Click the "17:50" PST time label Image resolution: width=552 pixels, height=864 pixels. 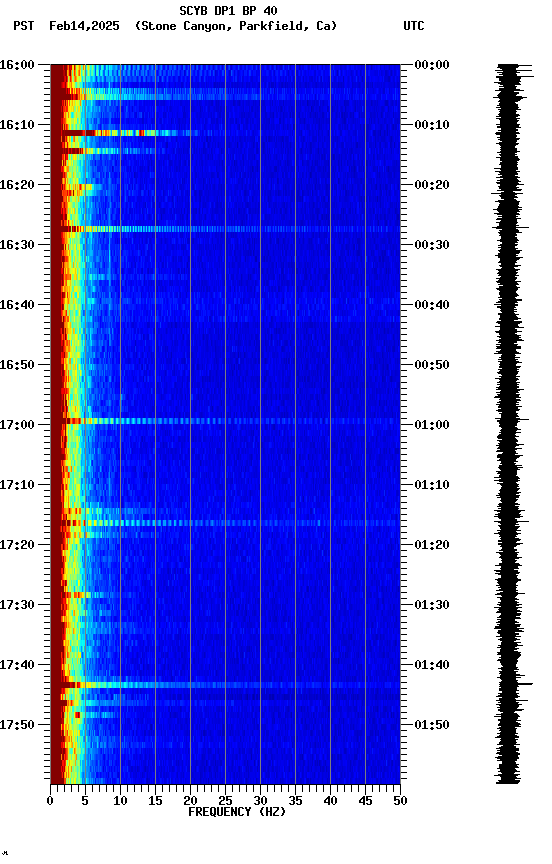(17, 725)
